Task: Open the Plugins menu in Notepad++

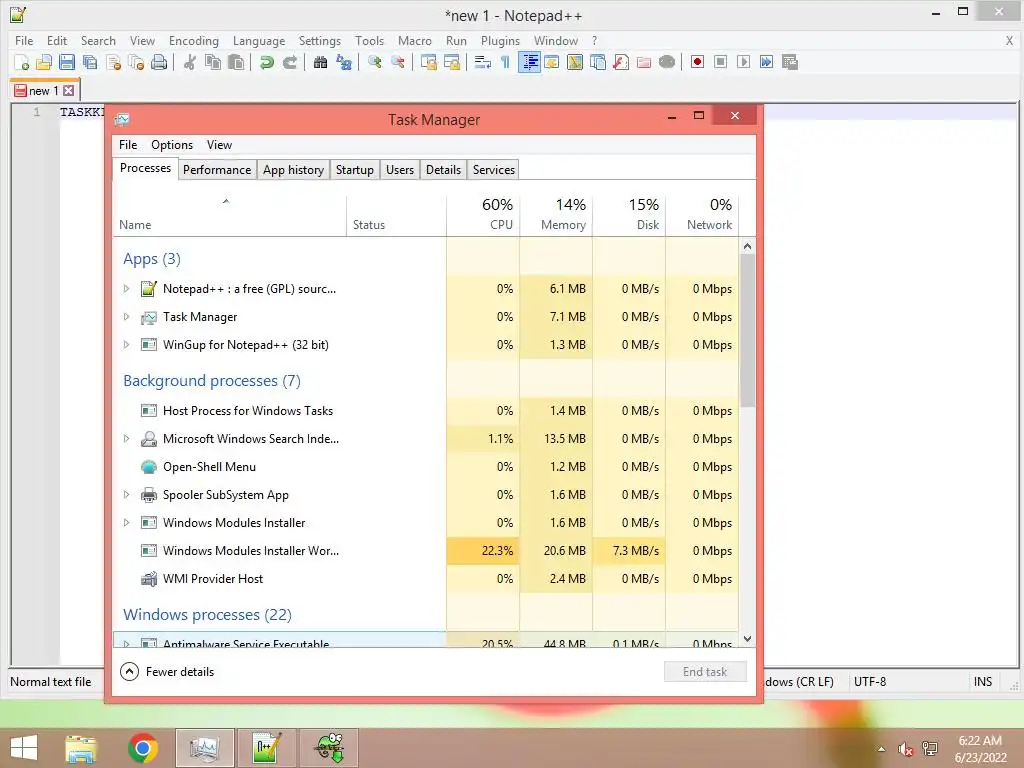Action: coord(500,40)
